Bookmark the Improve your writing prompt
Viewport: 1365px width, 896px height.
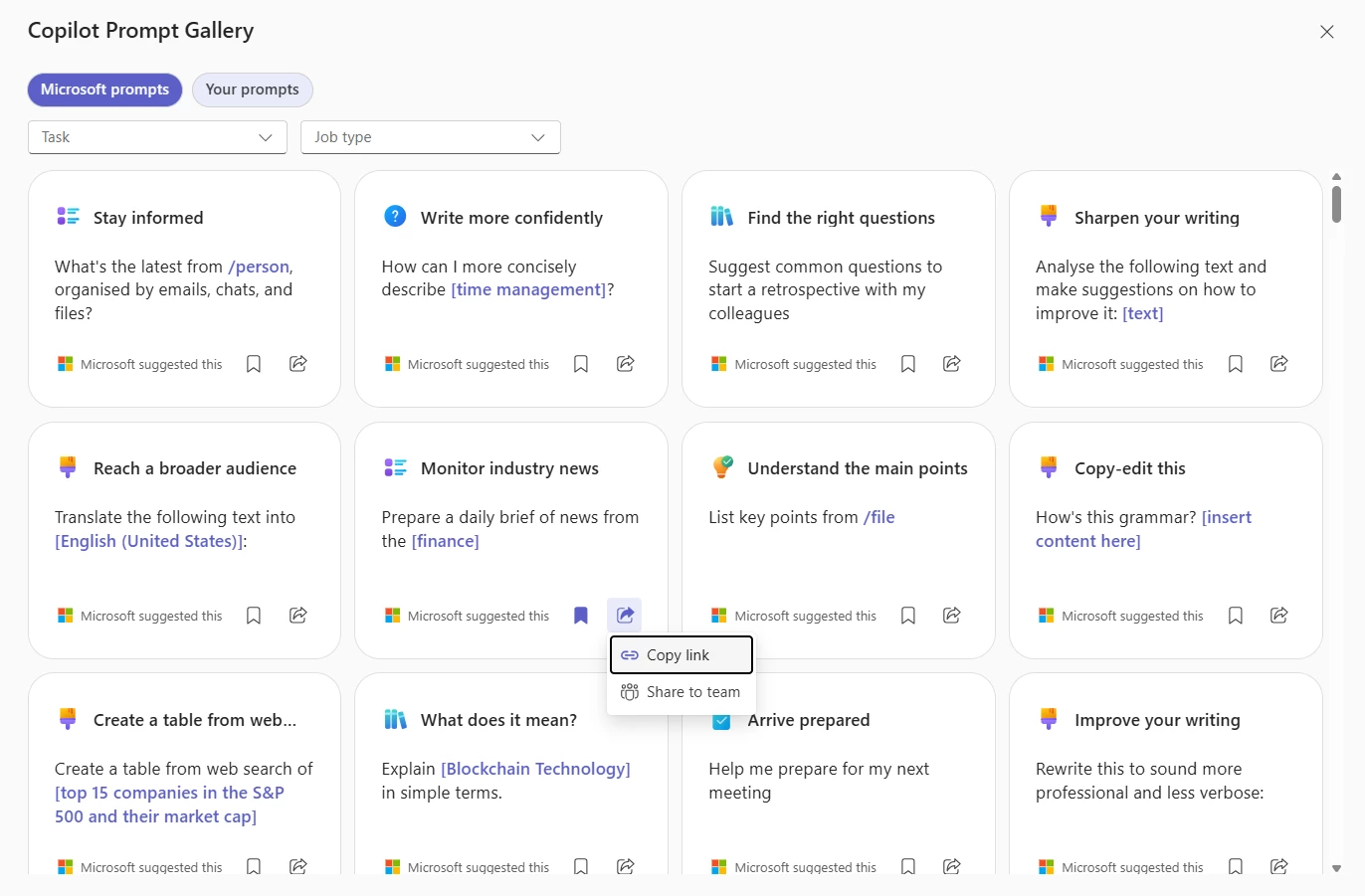1236,866
